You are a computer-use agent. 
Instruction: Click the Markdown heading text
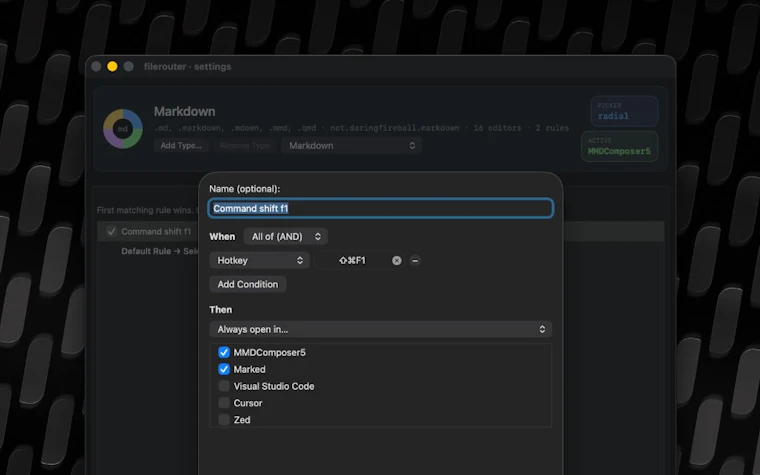(x=185, y=111)
